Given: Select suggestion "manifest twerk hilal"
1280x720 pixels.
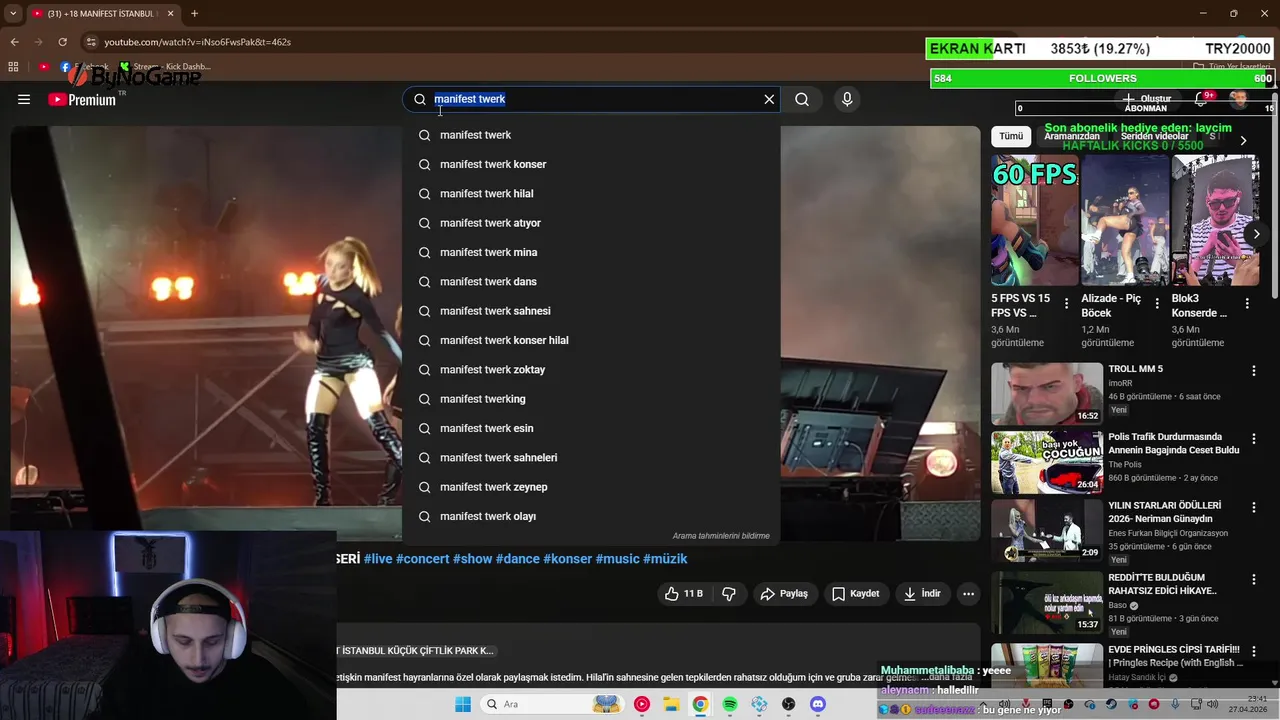Looking at the screenshot, I should coord(591,193).
